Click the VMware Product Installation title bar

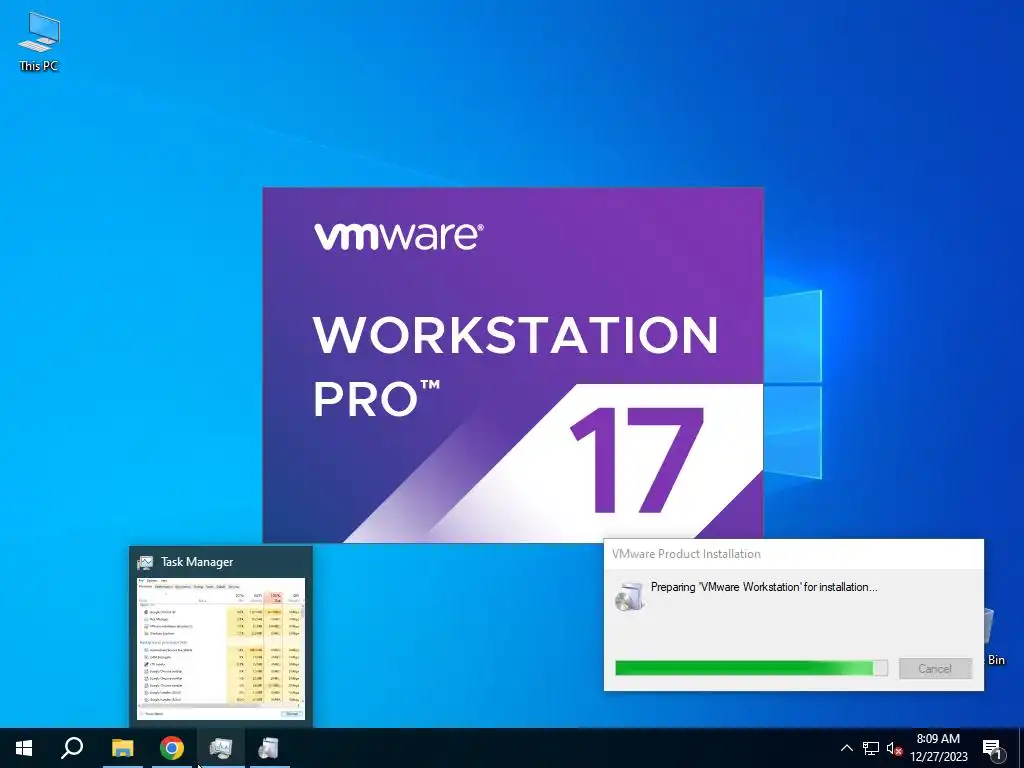[x=793, y=554]
